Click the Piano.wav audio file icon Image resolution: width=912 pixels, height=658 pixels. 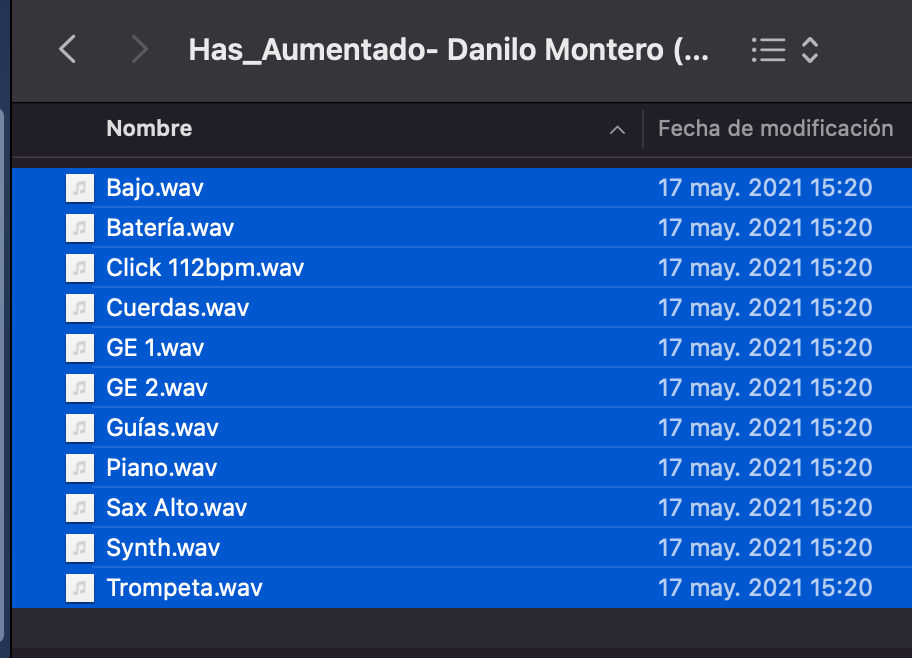click(80, 468)
